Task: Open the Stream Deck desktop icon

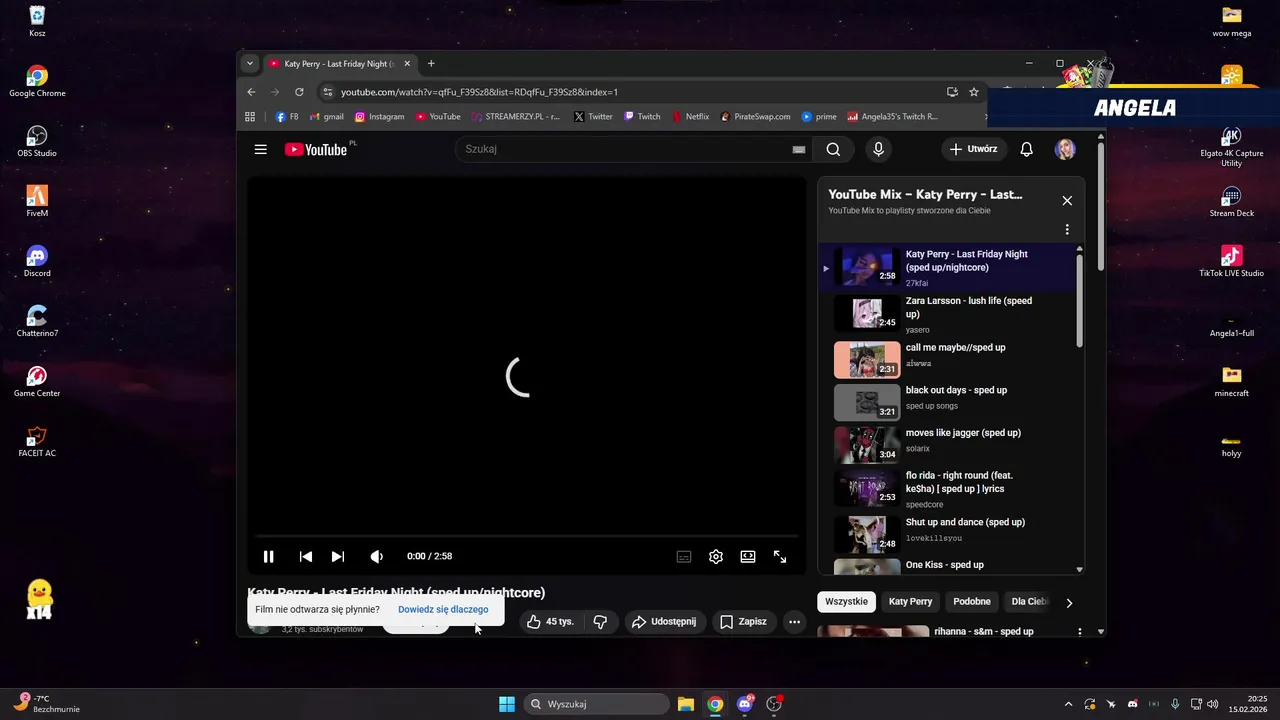Action: 1231,201
